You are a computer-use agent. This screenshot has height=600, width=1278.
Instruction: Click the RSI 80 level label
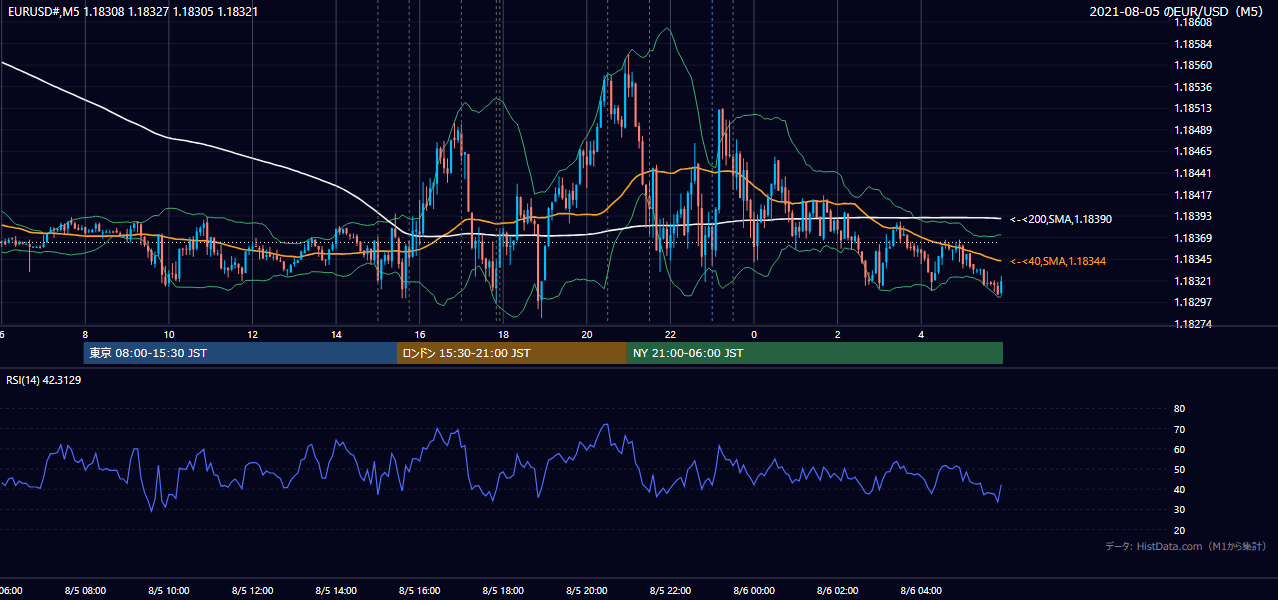tap(1179, 409)
